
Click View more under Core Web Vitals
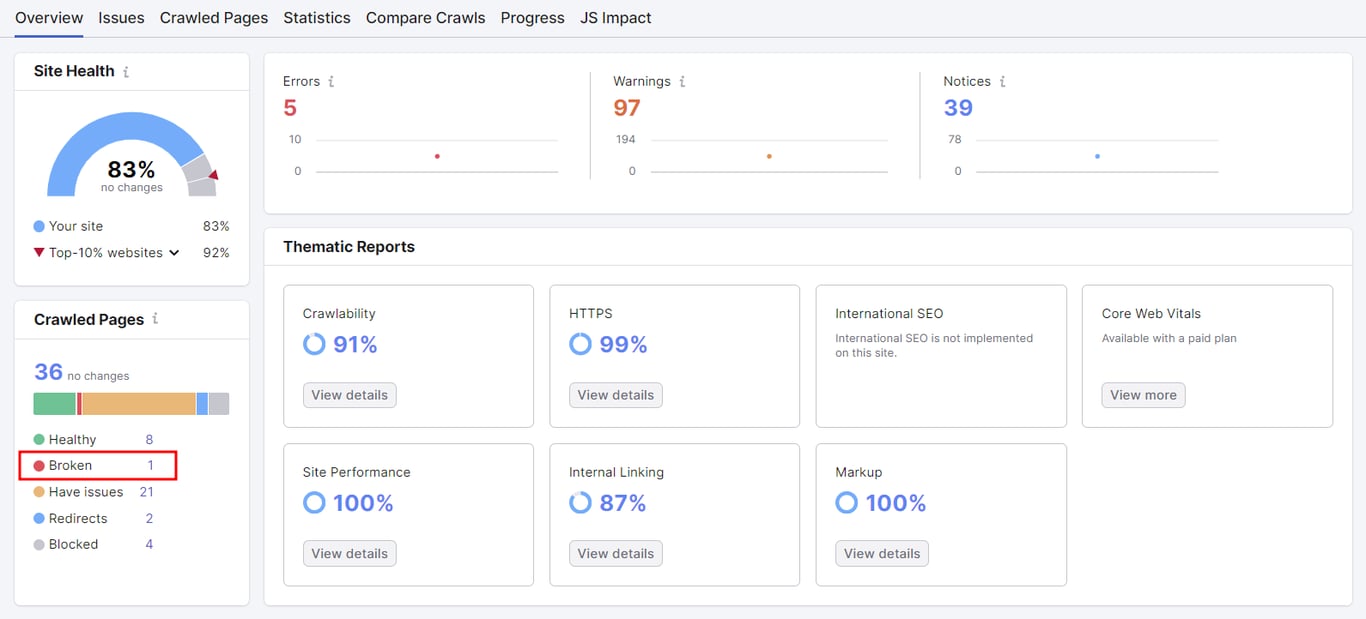1143,395
